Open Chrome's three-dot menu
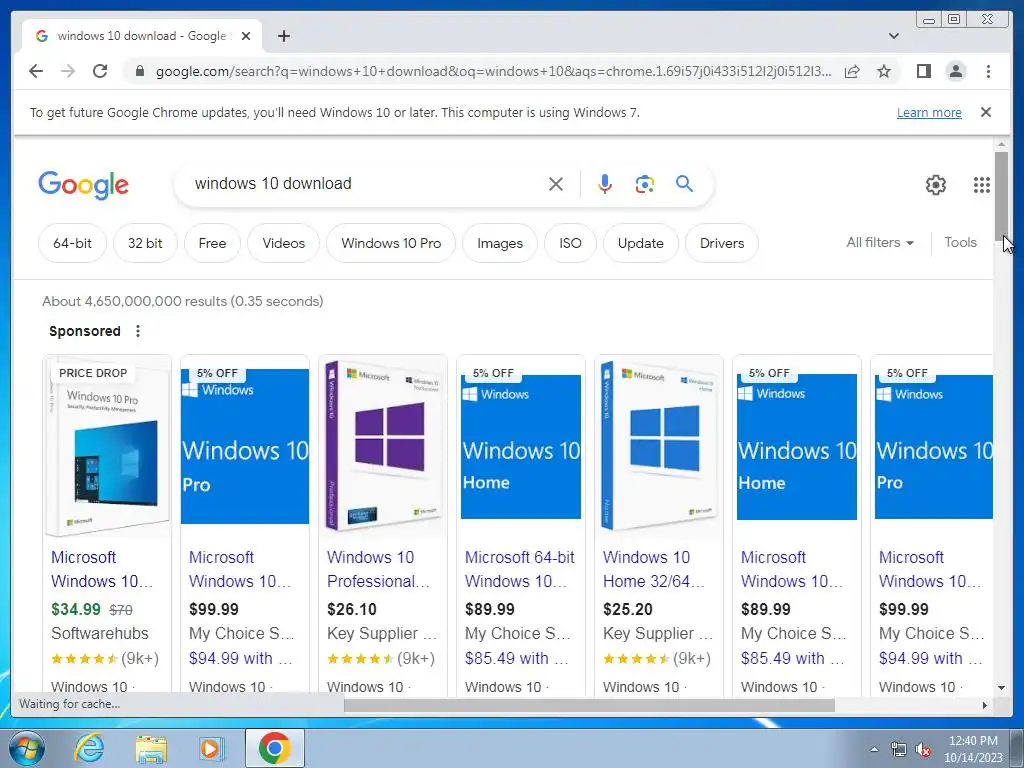This screenshot has height=768, width=1024. coord(988,71)
